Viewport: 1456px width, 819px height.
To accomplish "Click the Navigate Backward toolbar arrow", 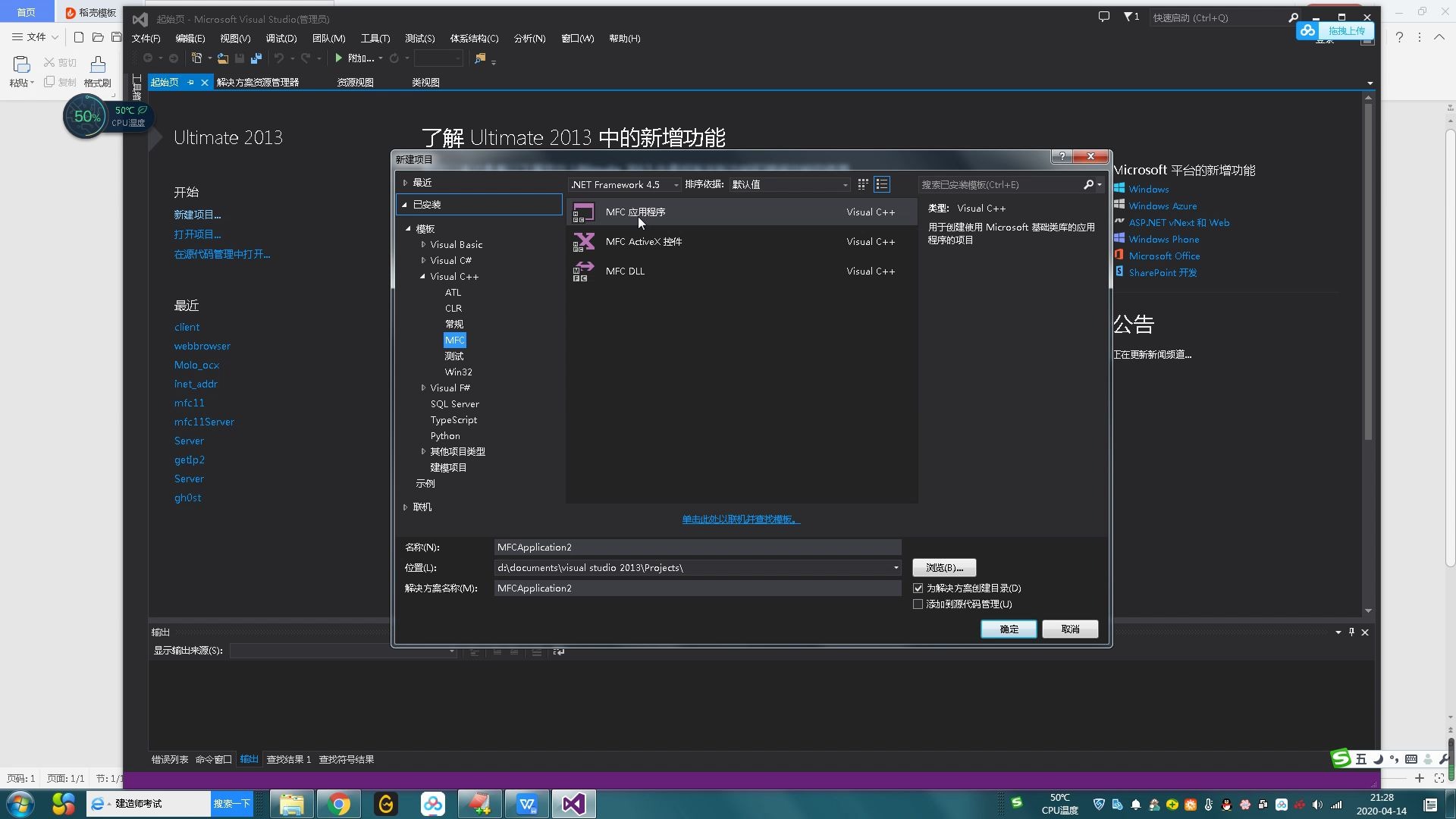I will point(148,58).
